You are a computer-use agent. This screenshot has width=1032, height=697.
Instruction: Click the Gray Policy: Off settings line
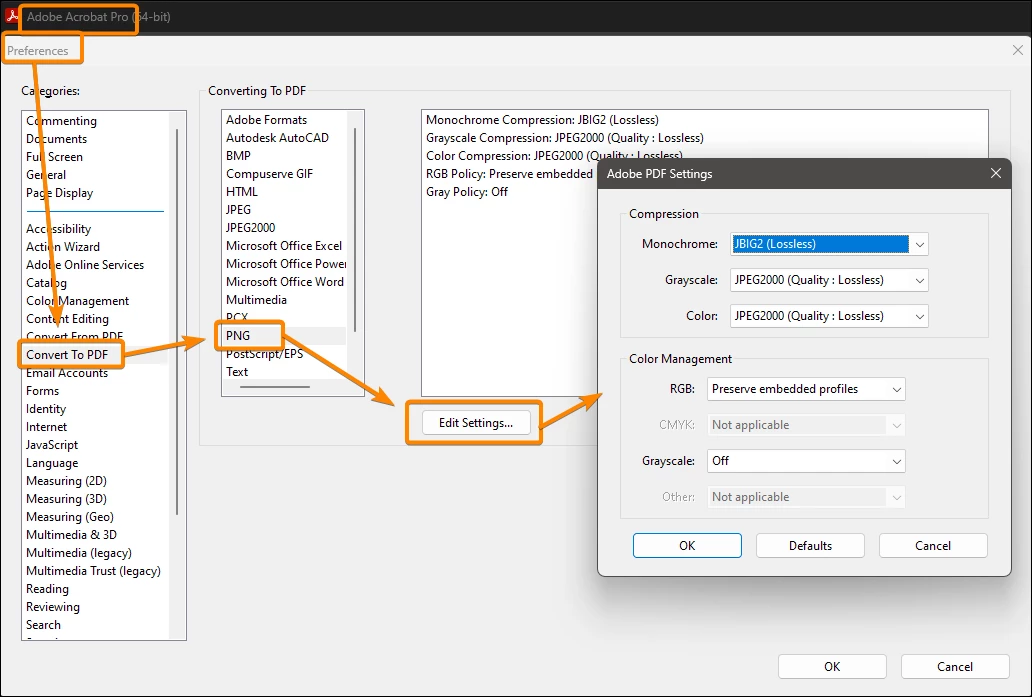coord(467,192)
